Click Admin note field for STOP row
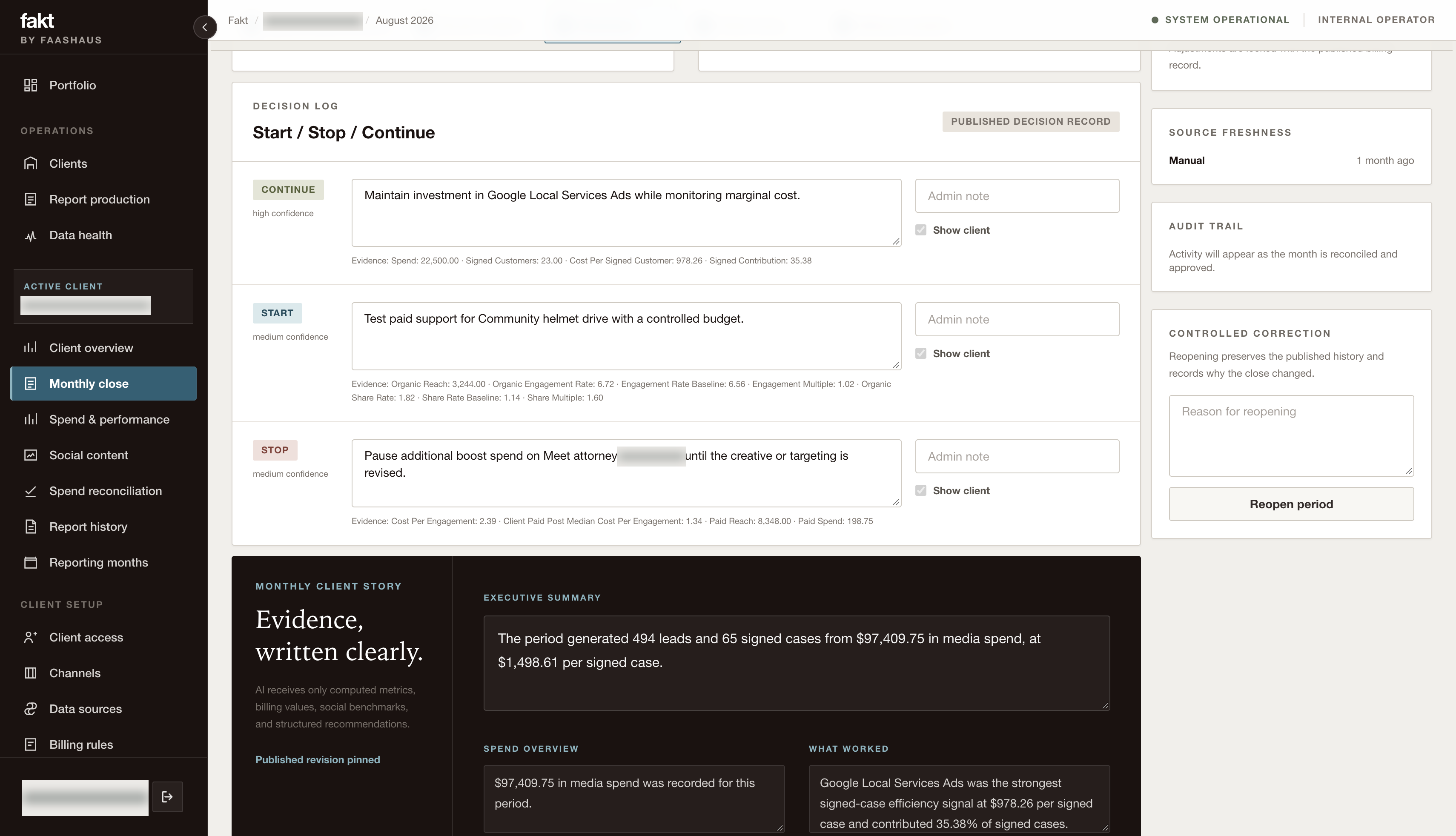The image size is (1456, 836). pyautogui.click(x=1017, y=456)
